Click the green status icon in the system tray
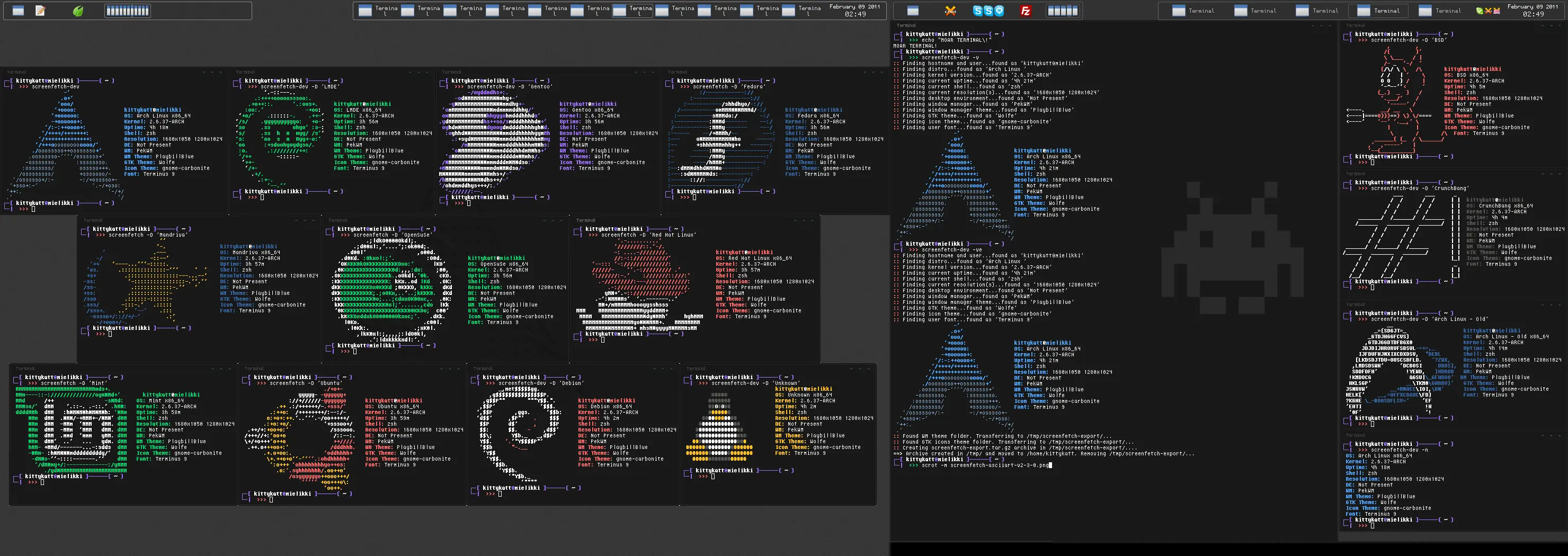Image resolution: width=1568 pixels, height=556 pixels. point(1481,11)
